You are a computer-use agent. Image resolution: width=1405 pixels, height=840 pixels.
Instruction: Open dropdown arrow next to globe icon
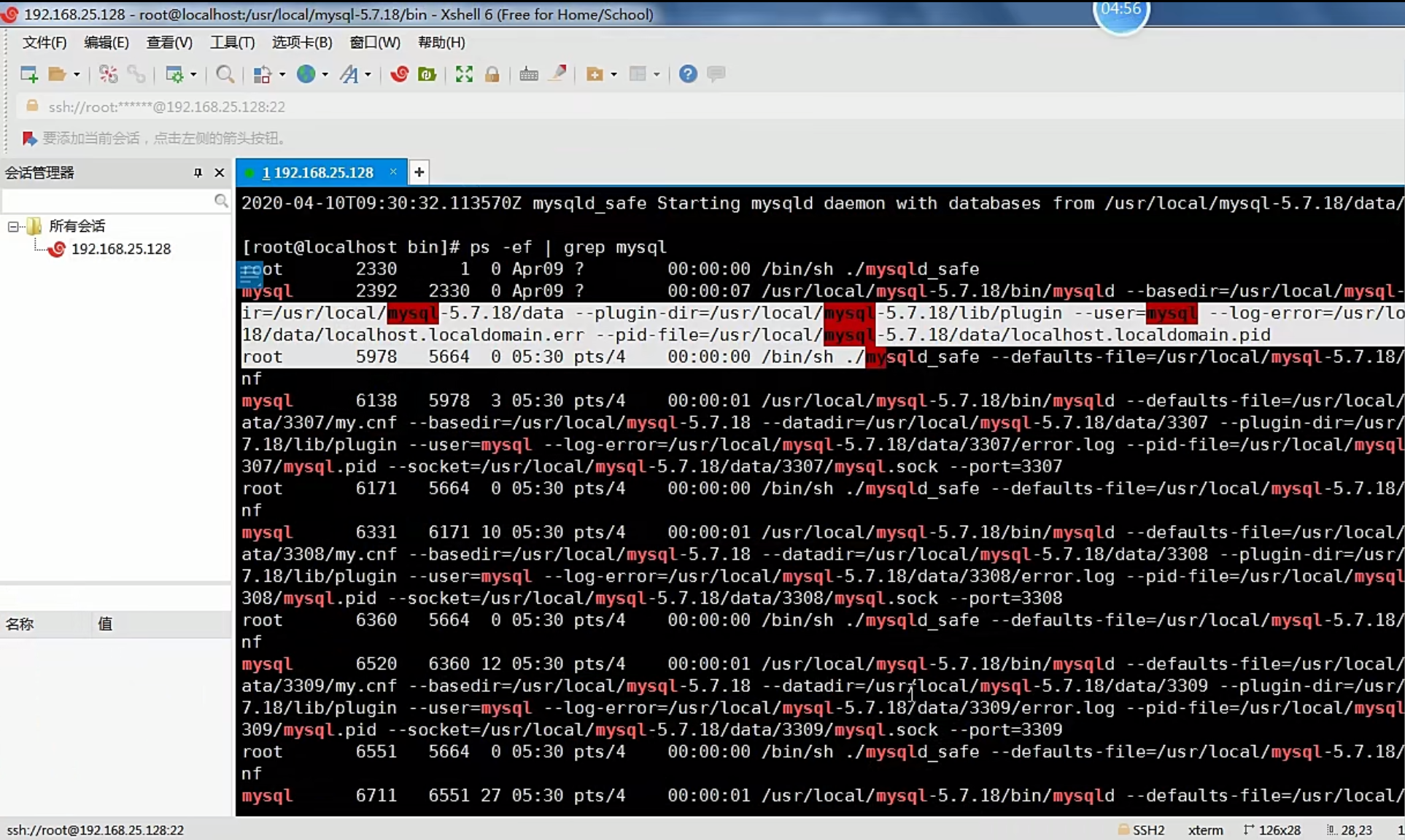(325, 74)
